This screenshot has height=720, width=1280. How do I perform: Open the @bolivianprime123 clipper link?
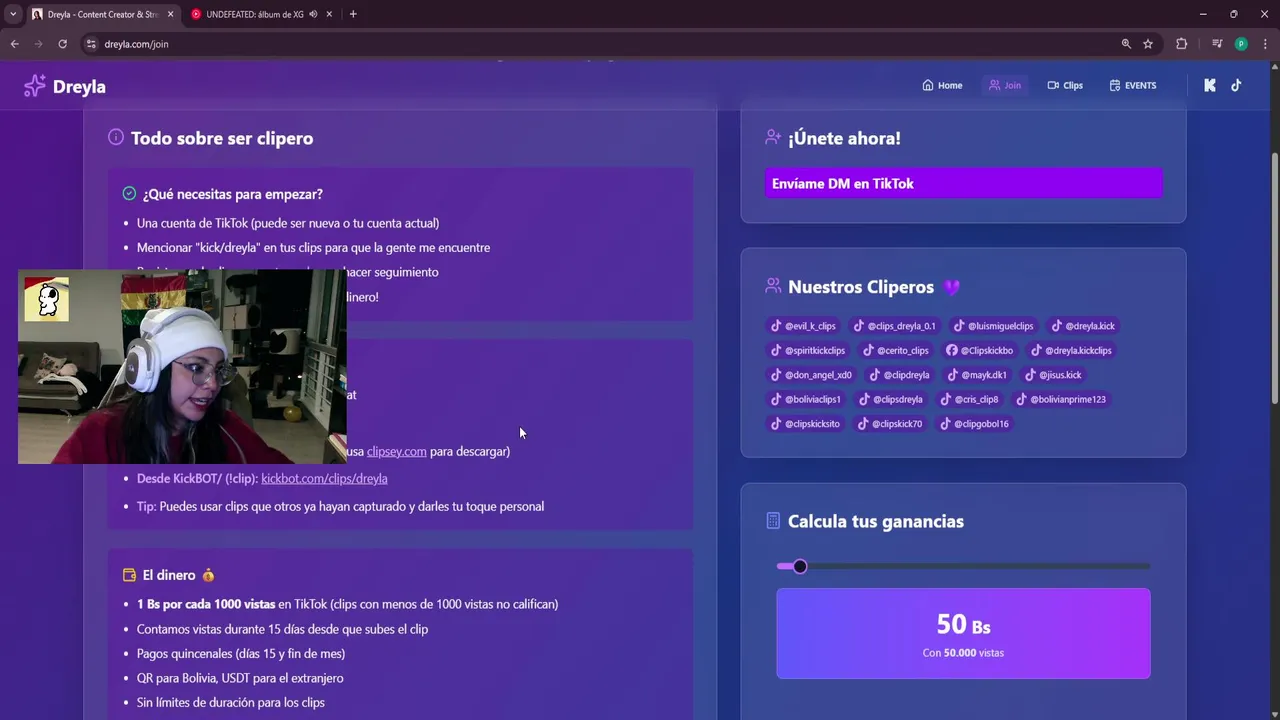[1062, 399]
